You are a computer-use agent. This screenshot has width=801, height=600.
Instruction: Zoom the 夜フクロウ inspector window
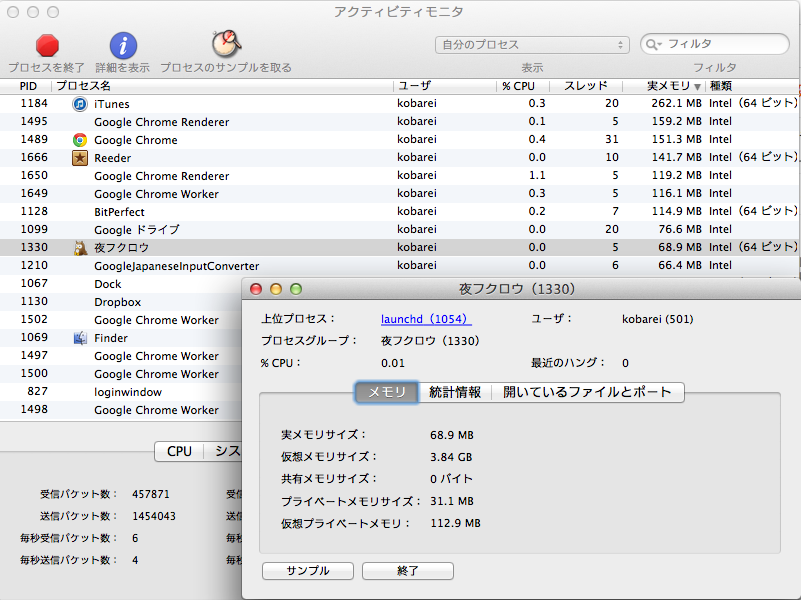pyautogui.click(x=296, y=290)
